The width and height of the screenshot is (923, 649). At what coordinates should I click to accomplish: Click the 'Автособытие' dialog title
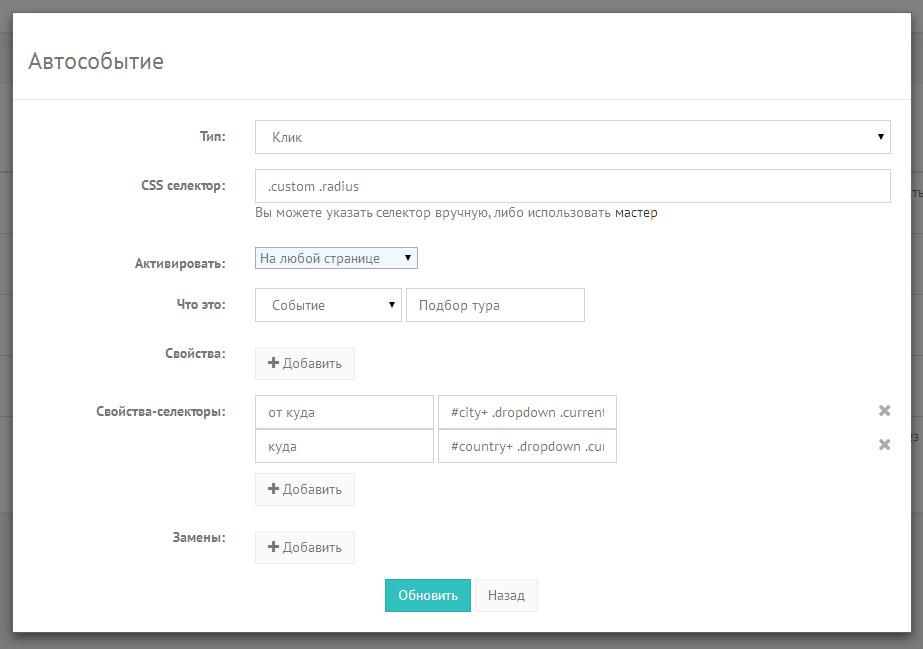pyautogui.click(x=96, y=62)
